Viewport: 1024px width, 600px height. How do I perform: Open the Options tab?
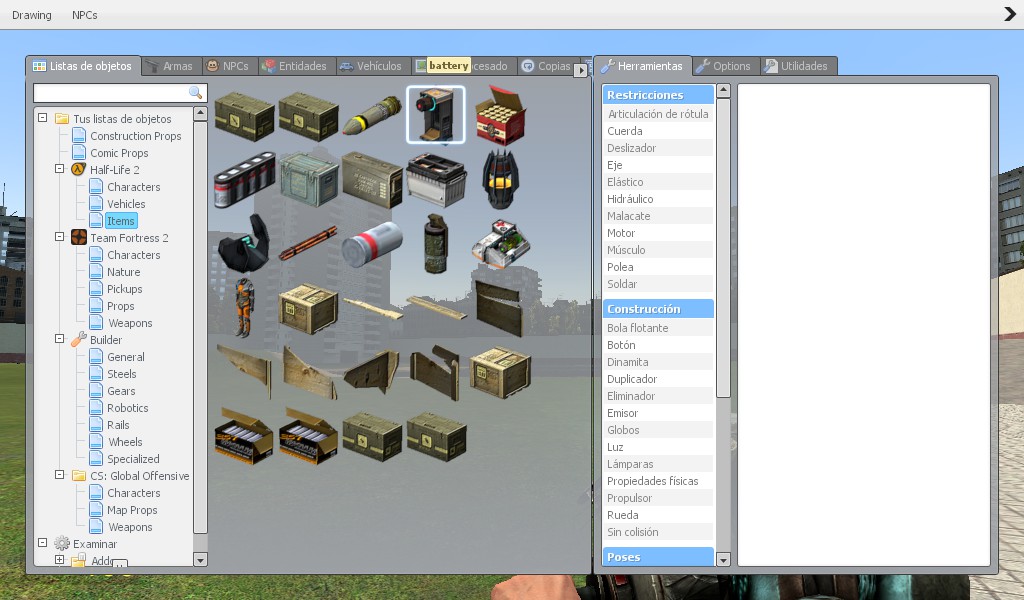(724, 66)
